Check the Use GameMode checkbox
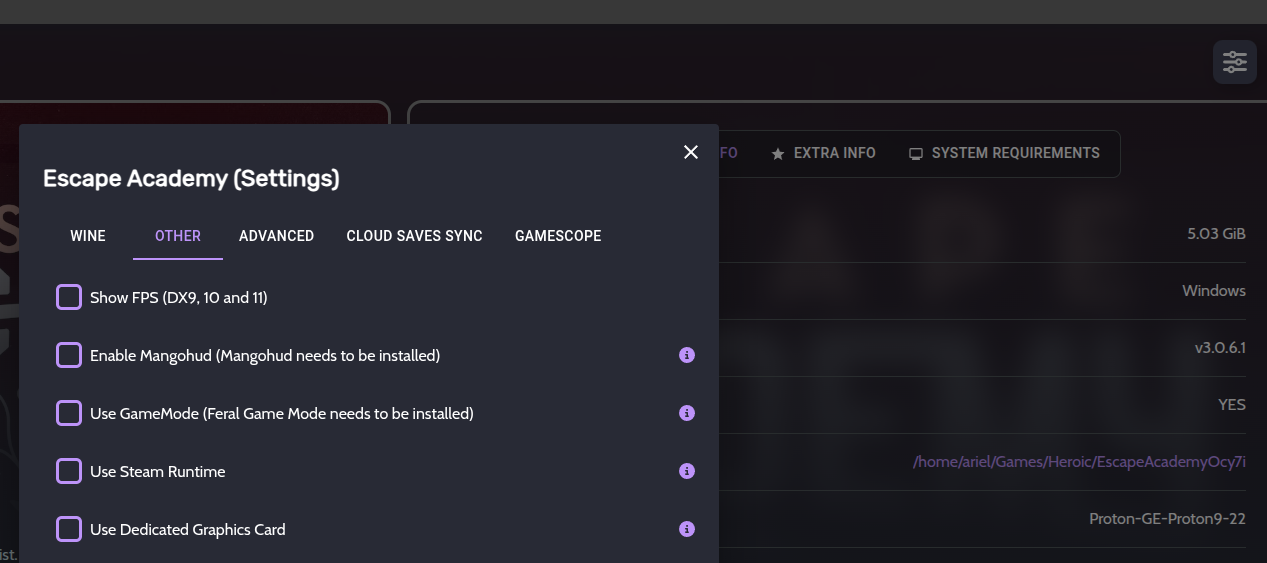 point(69,413)
